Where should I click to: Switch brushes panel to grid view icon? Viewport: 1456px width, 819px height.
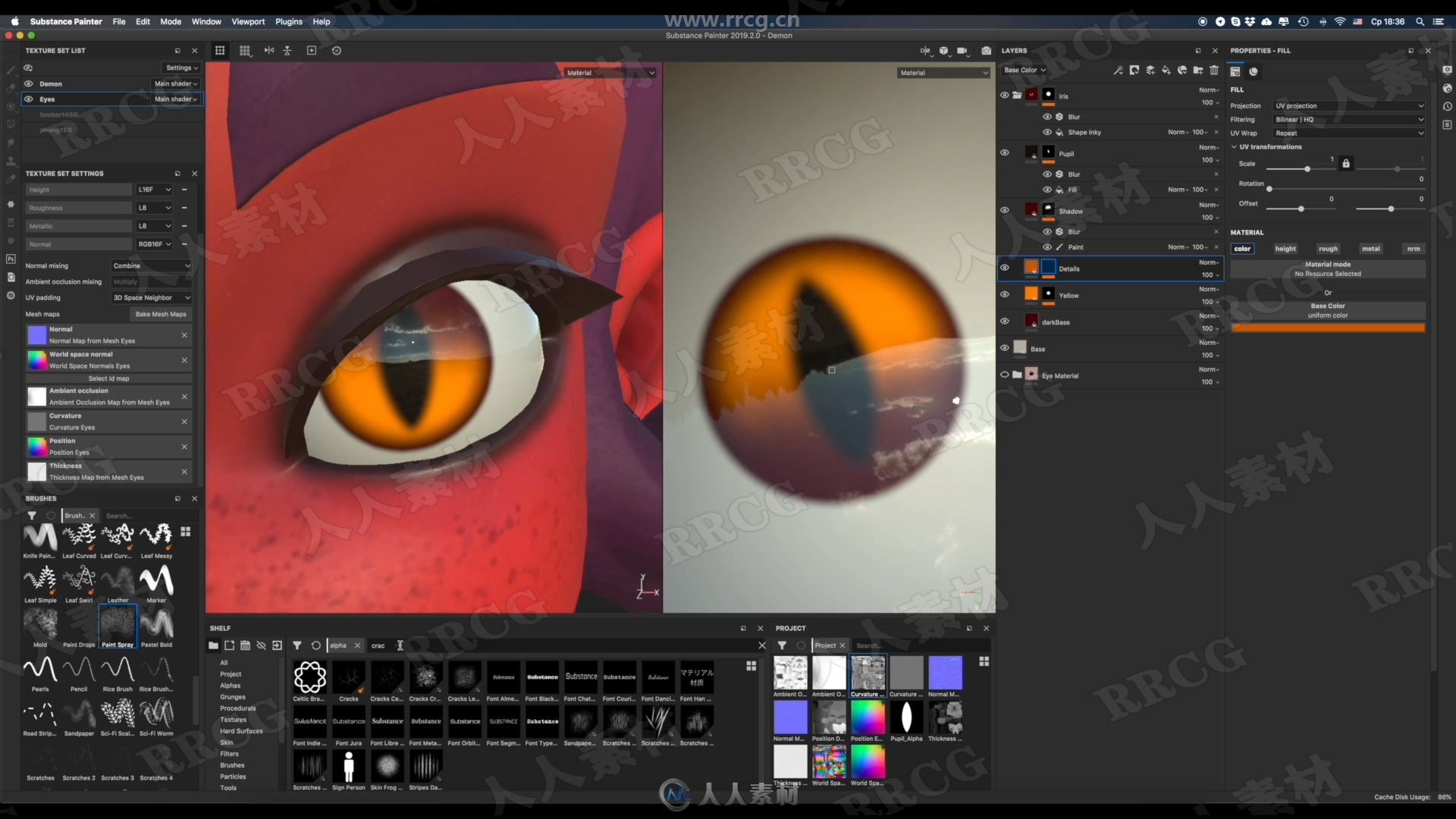(185, 532)
